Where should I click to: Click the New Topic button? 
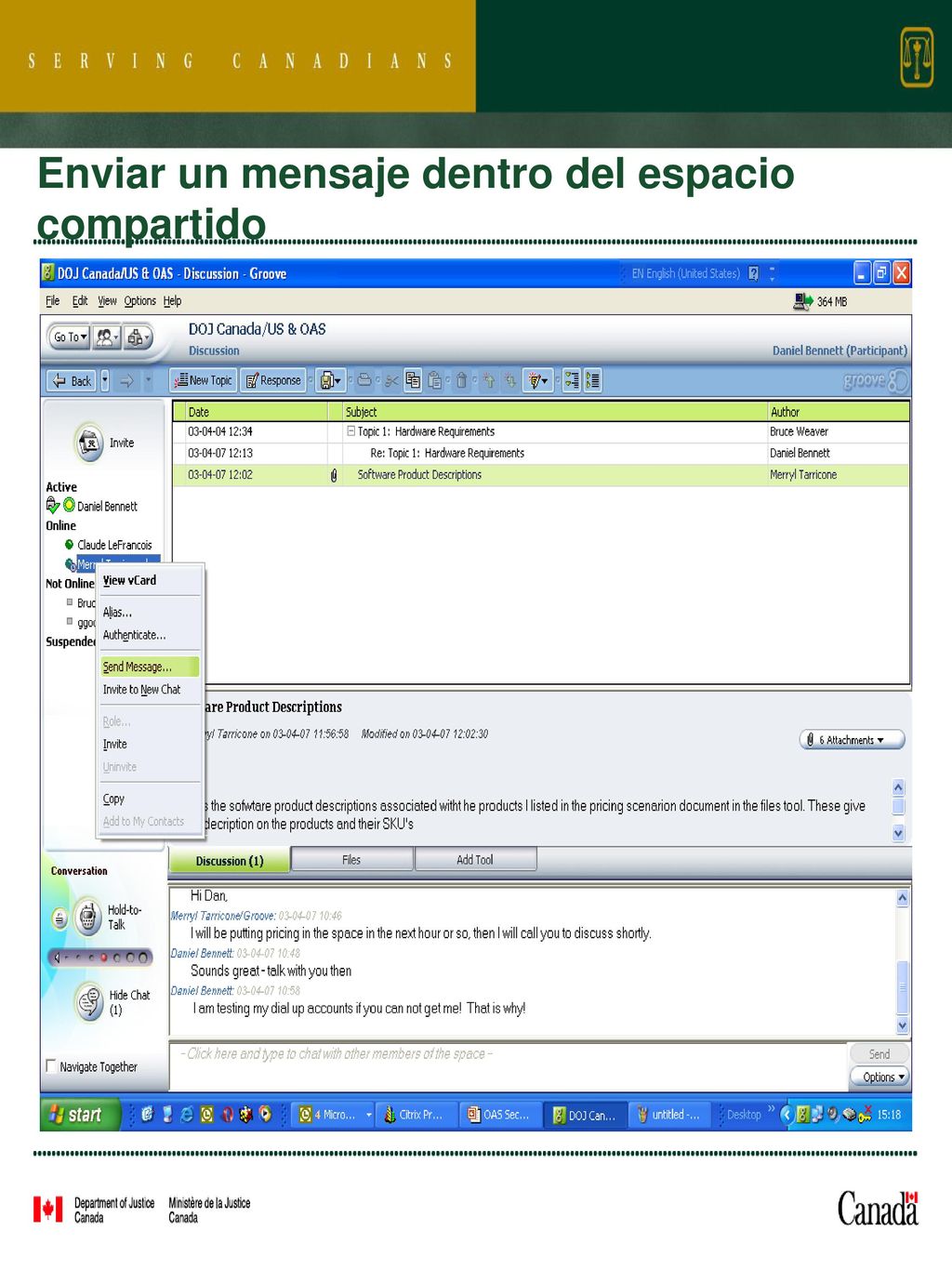204,380
